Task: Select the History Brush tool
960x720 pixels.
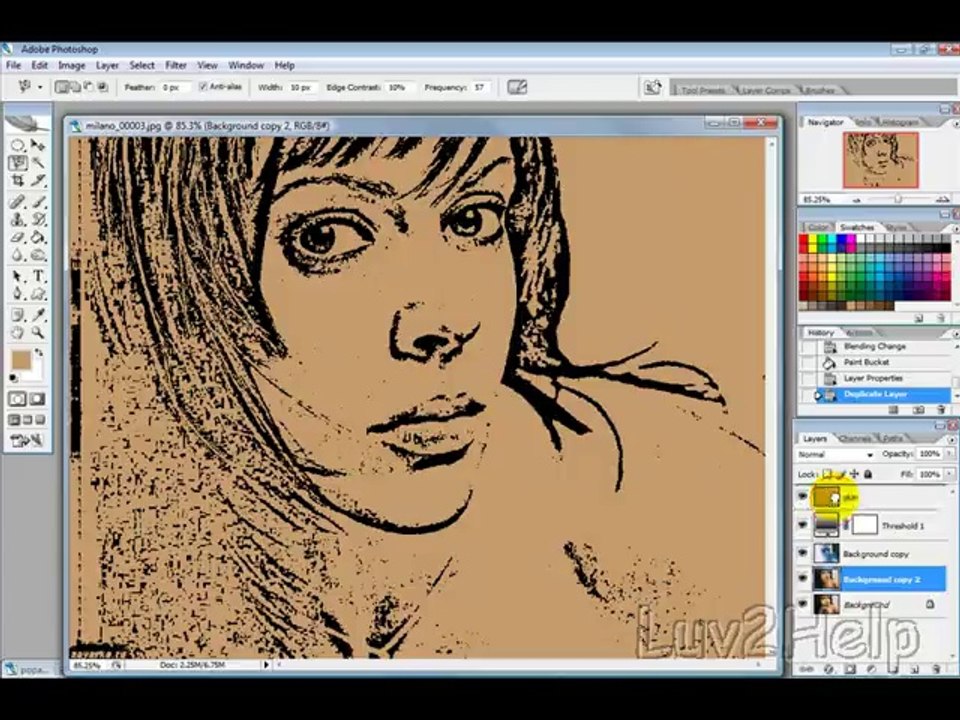Action: coord(38,219)
